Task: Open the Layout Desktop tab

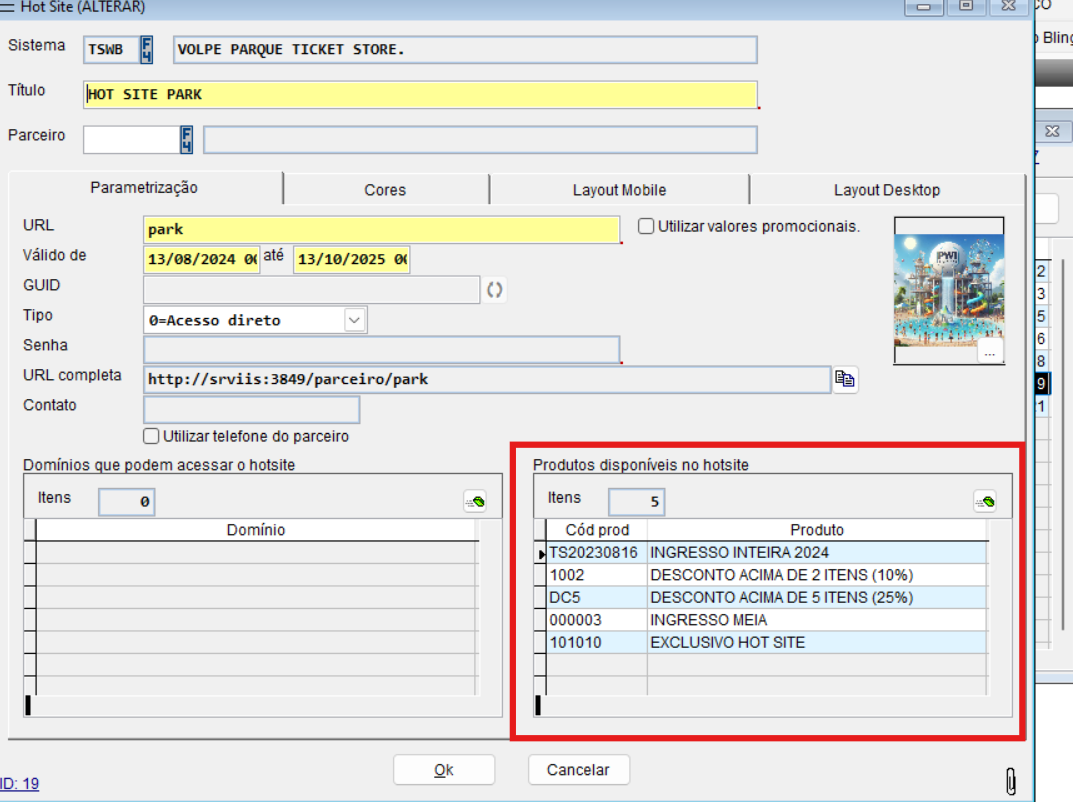Action: pyautogui.click(x=886, y=189)
